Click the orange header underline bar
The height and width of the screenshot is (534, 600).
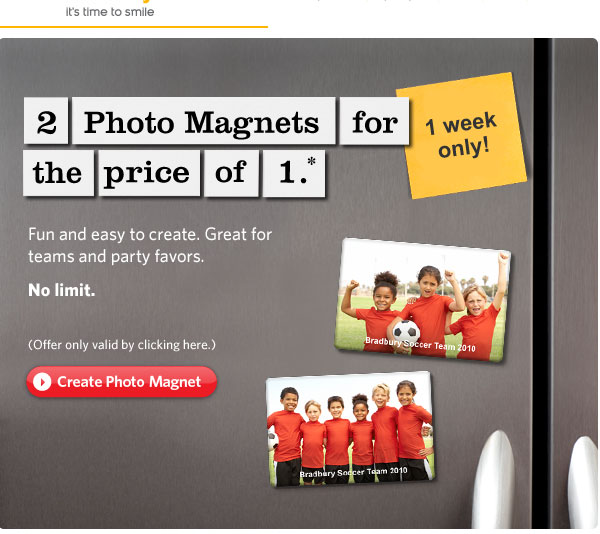point(134,27)
